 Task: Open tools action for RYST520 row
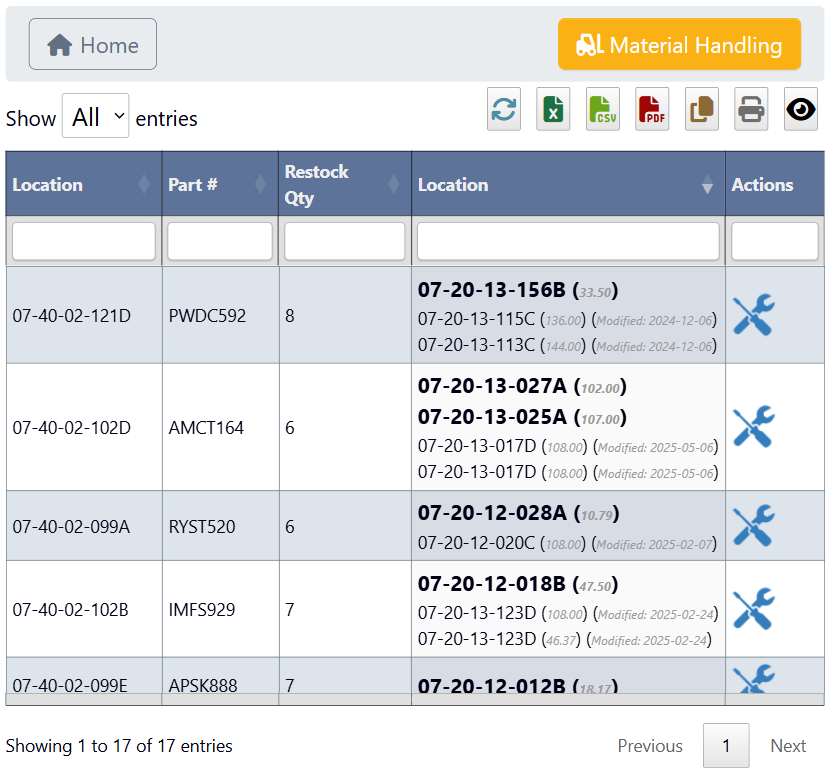point(754,526)
